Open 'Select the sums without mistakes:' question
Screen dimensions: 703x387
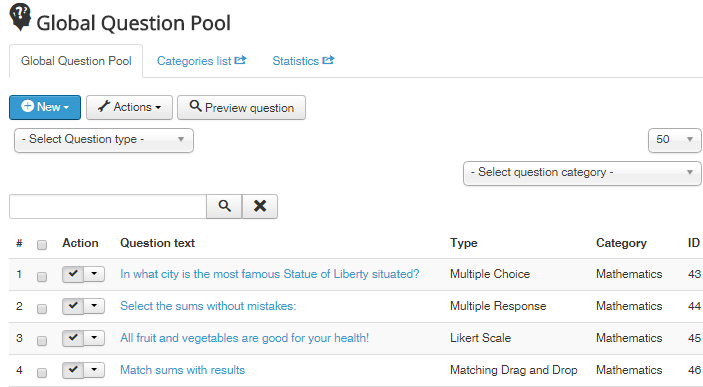point(208,306)
